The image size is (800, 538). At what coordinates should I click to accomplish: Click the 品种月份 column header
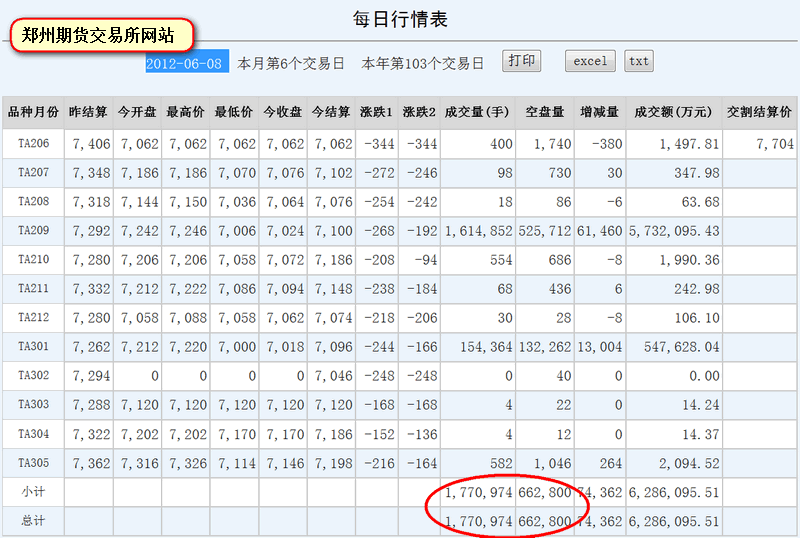point(33,112)
